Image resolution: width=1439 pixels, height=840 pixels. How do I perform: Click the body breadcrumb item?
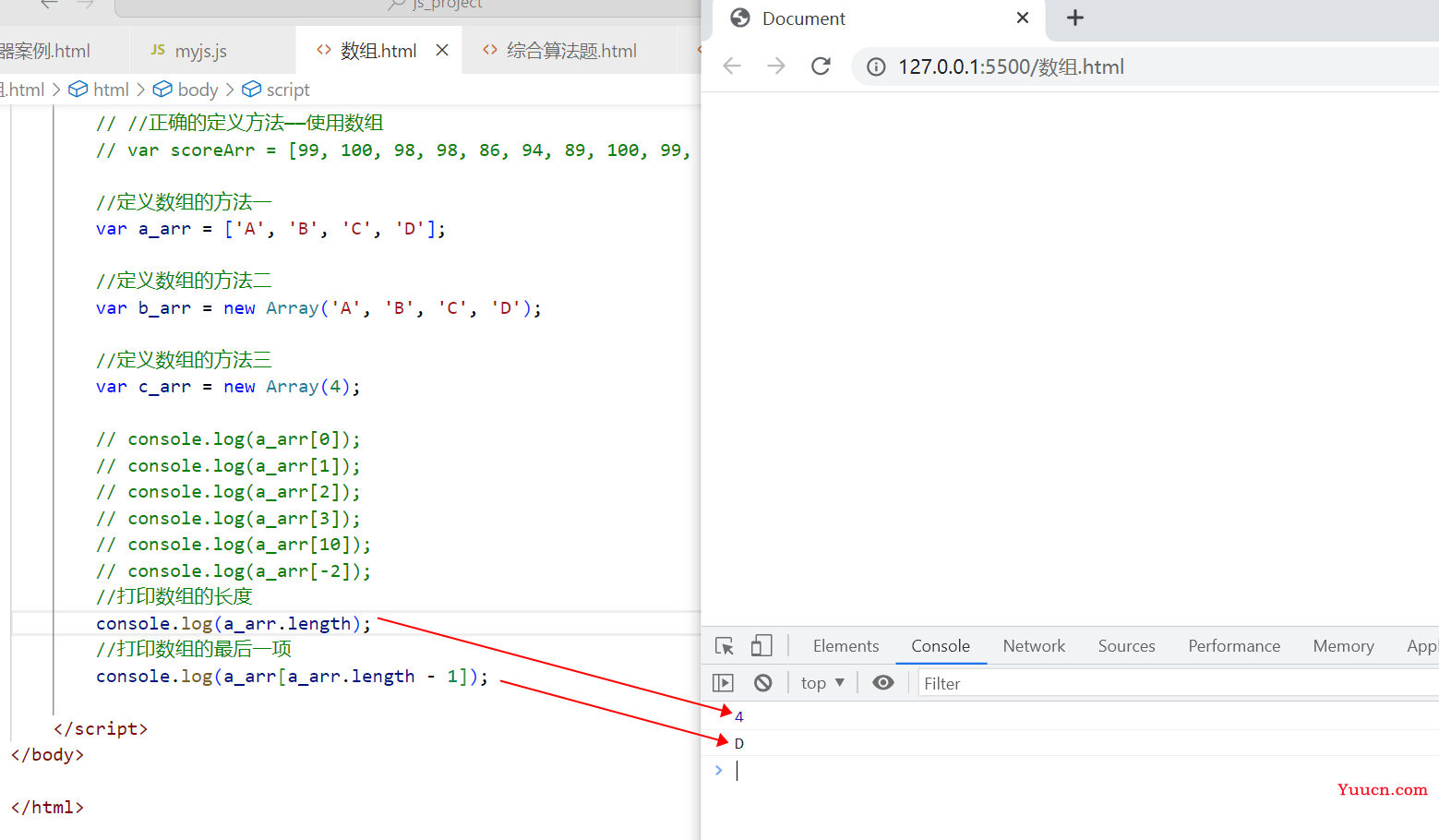click(186, 90)
